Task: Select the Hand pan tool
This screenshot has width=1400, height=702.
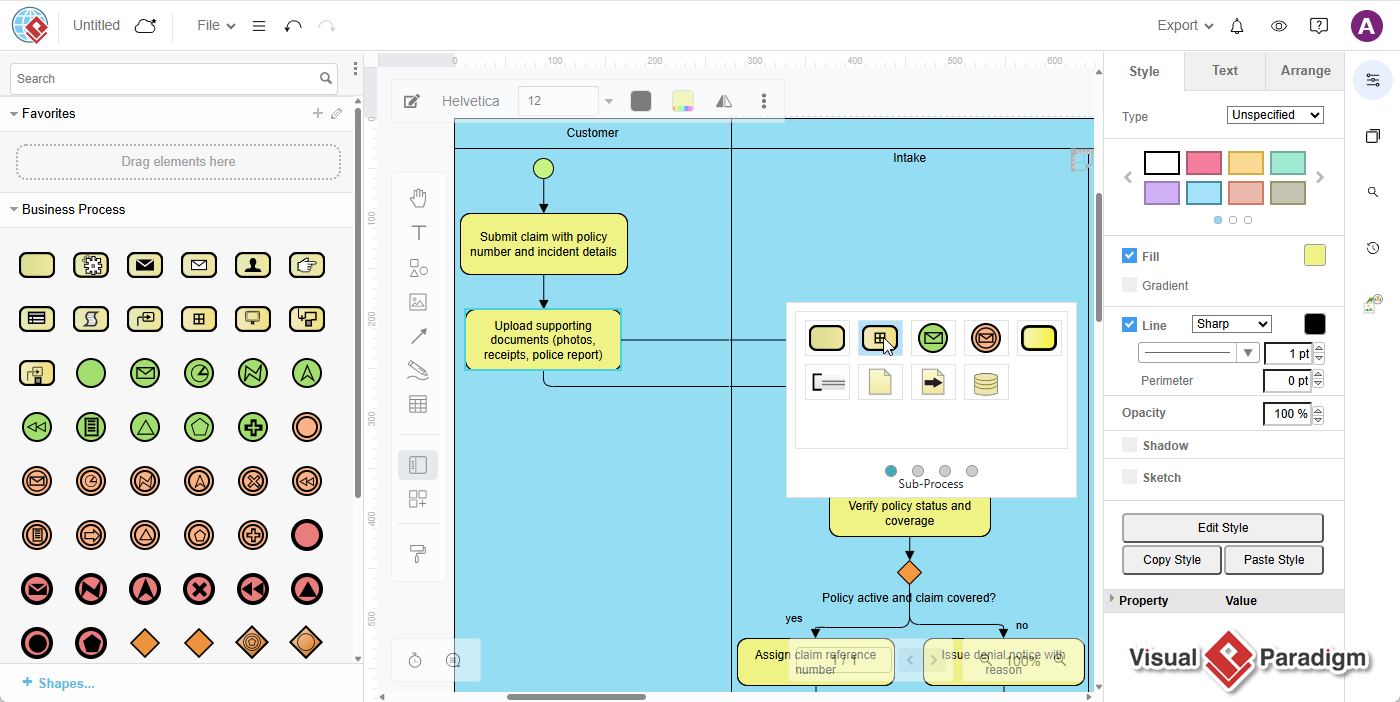Action: (418, 198)
